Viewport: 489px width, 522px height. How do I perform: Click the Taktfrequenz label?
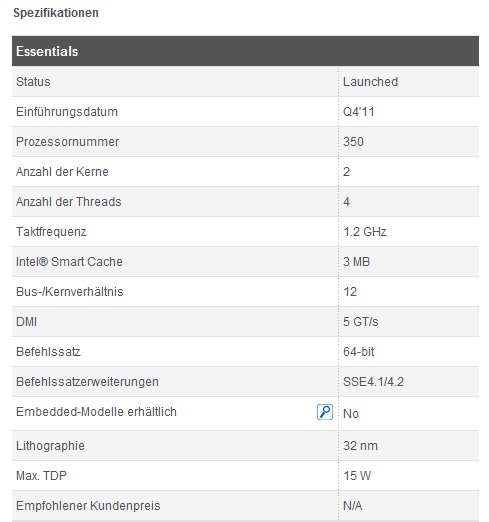coord(51,232)
